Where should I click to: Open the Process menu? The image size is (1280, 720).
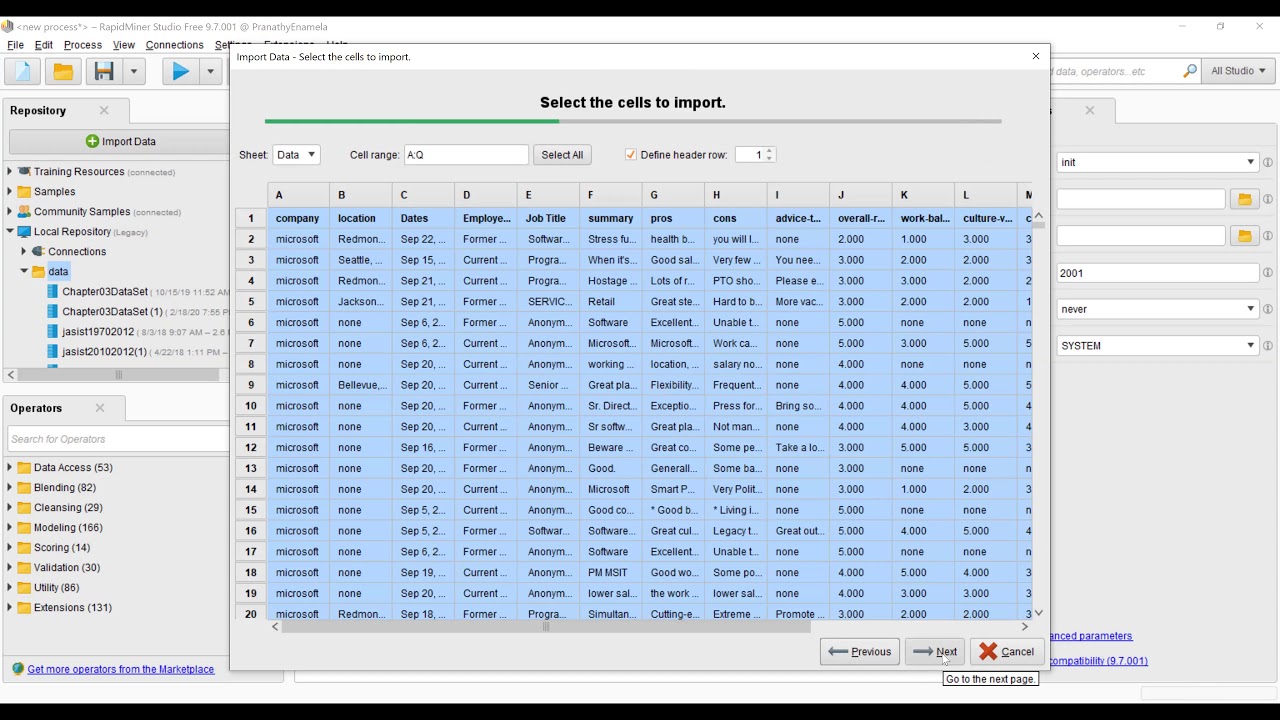(83, 45)
